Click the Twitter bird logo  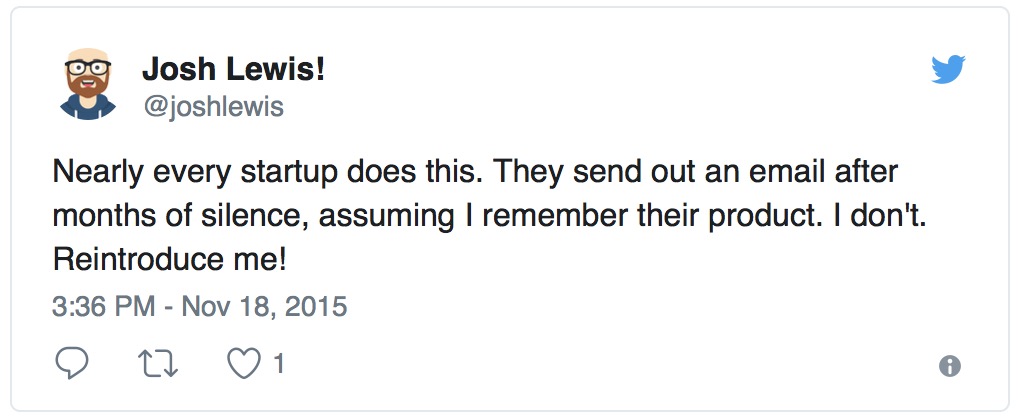(x=948, y=69)
